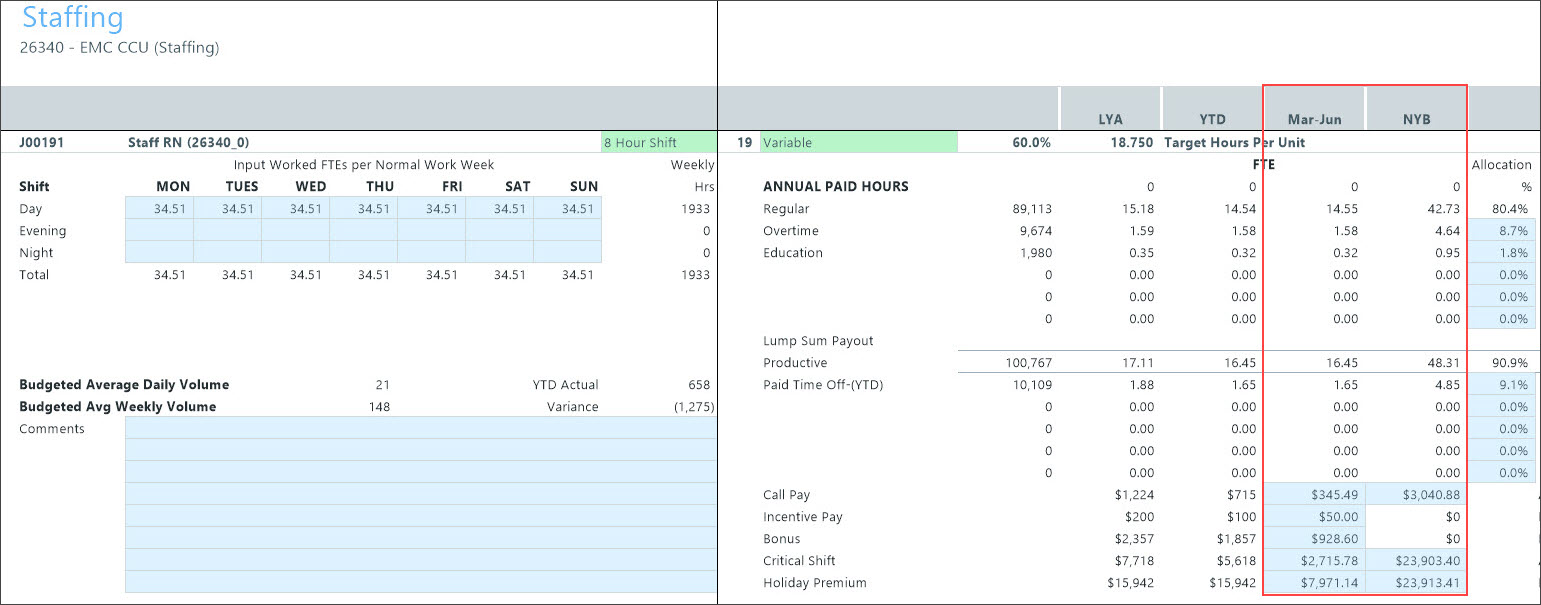The height and width of the screenshot is (605, 1541).
Task: Open the Variable type dropdown cell
Action: (858, 143)
